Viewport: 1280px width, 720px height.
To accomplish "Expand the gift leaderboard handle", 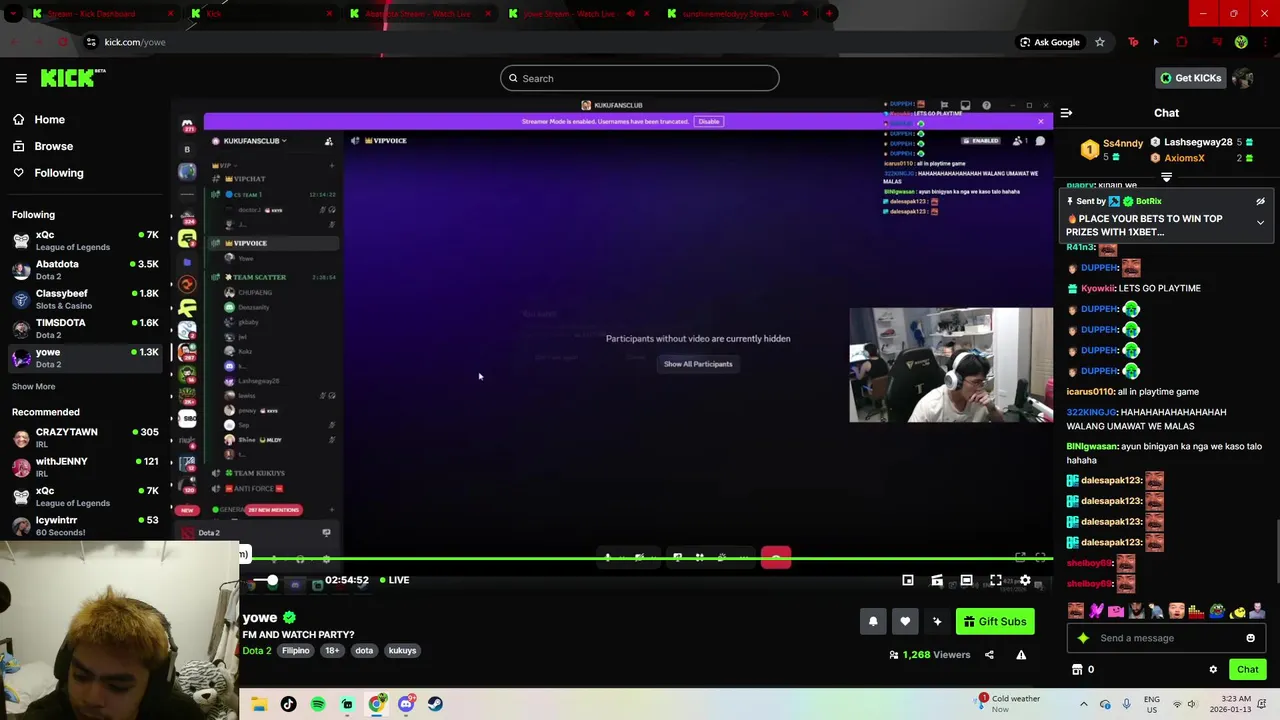I will 1166,177.
